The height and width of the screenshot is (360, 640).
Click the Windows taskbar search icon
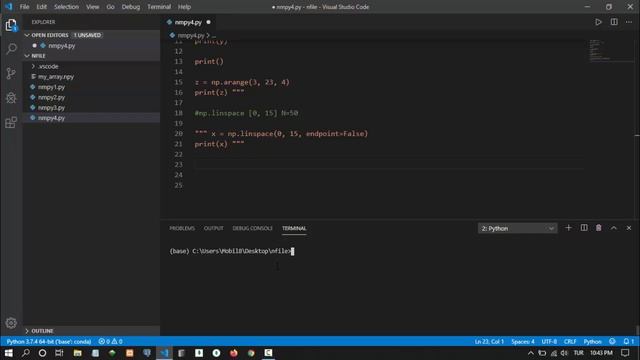point(25,353)
